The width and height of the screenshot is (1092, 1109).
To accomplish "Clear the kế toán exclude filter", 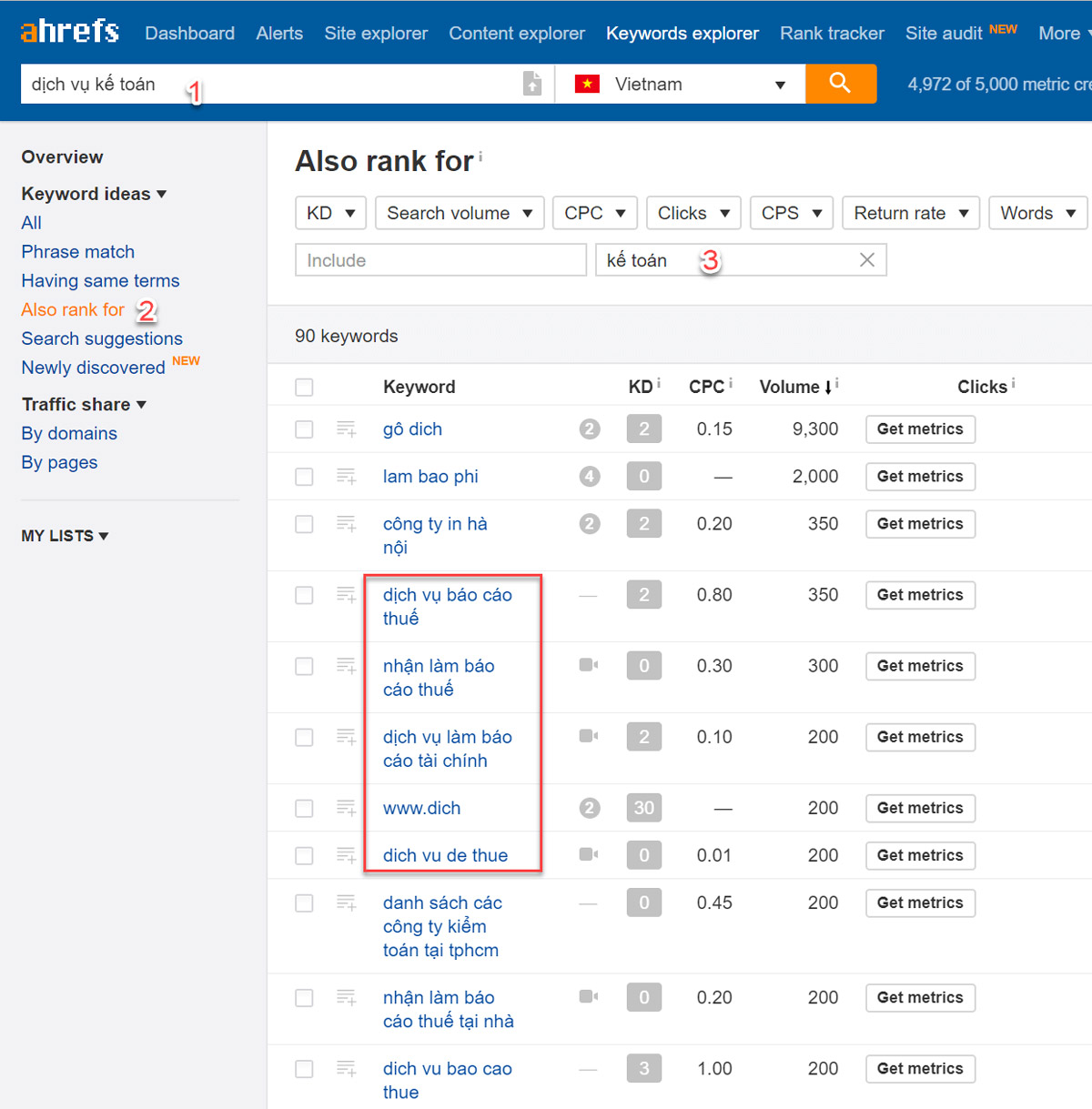I will pyautogui.click(x=867, y=260).
